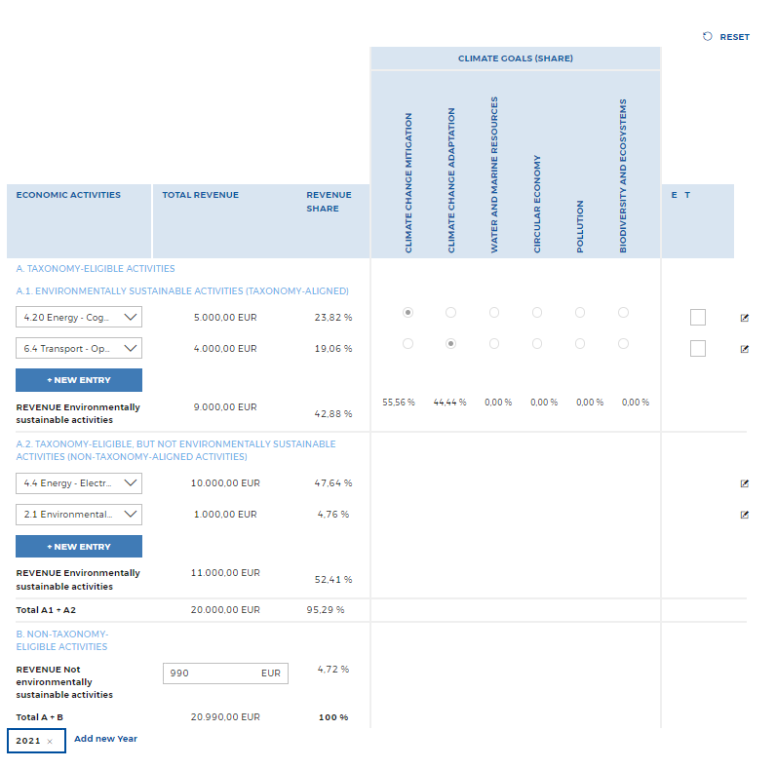This screenshot has height=769, width=776.
Task: Tick the checkbox in 4.20 Energy row
Action: pyautogui.click(x=698, y=317)
